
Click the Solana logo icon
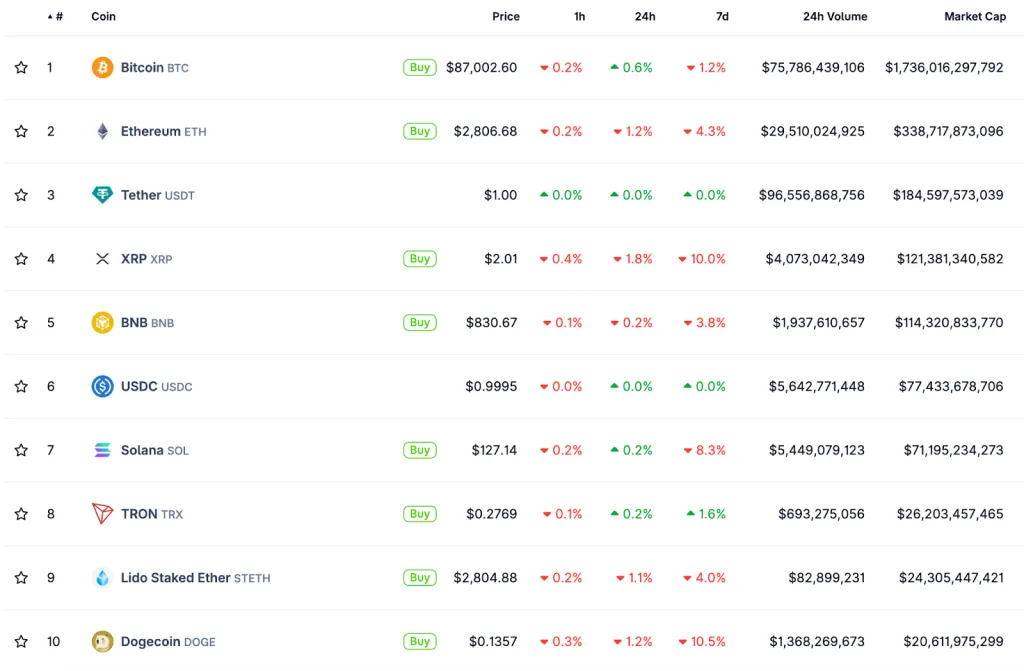(102, 450)
